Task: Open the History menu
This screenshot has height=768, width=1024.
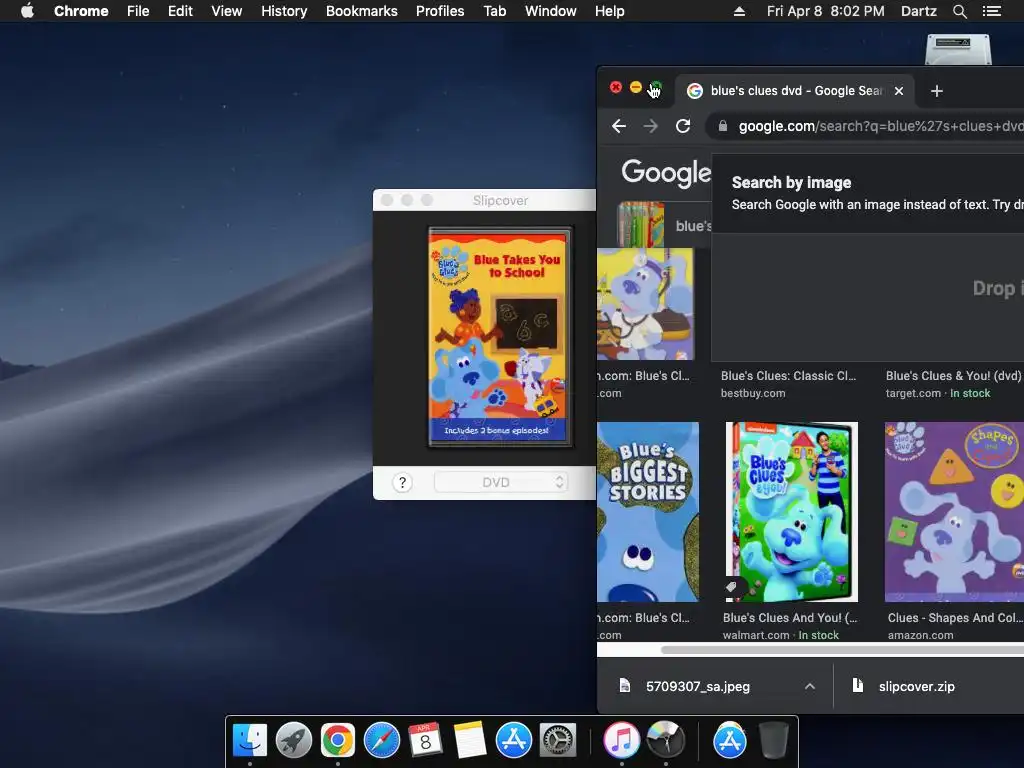Action: (284, 11)
